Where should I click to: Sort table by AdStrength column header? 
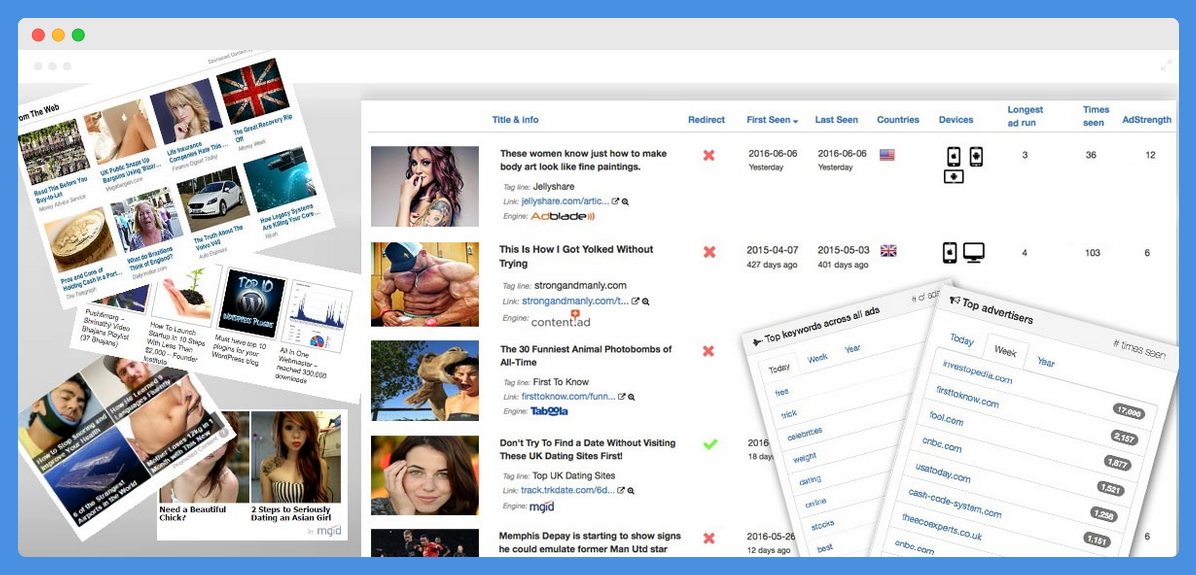1146,120
